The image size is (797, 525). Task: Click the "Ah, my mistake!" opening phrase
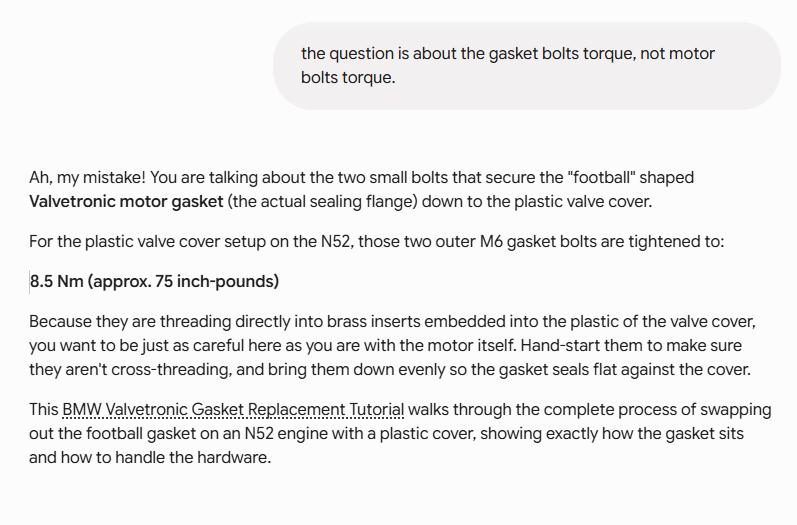coord(87,178)
